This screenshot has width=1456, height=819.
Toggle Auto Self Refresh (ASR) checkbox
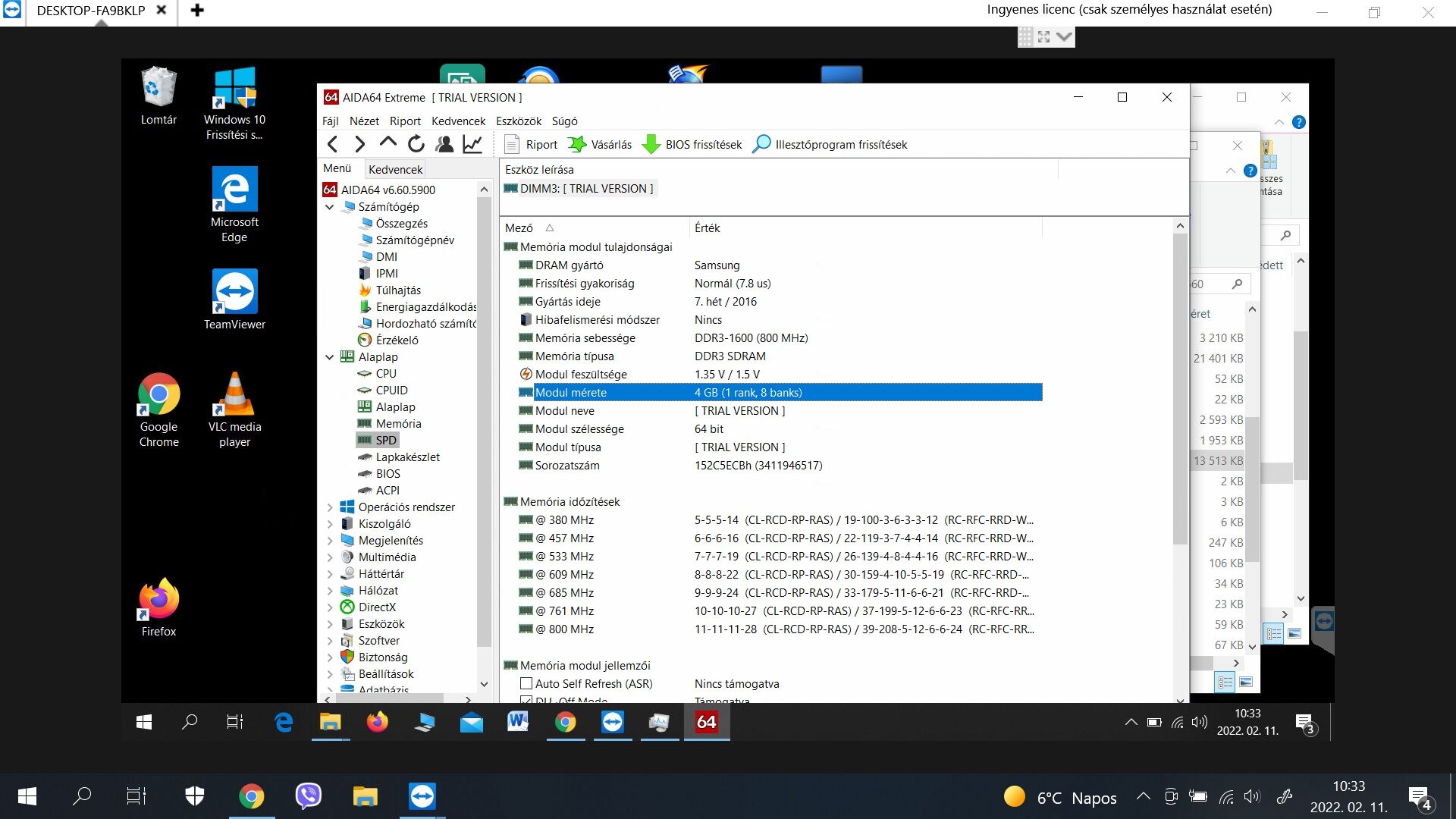click(526, 683)
